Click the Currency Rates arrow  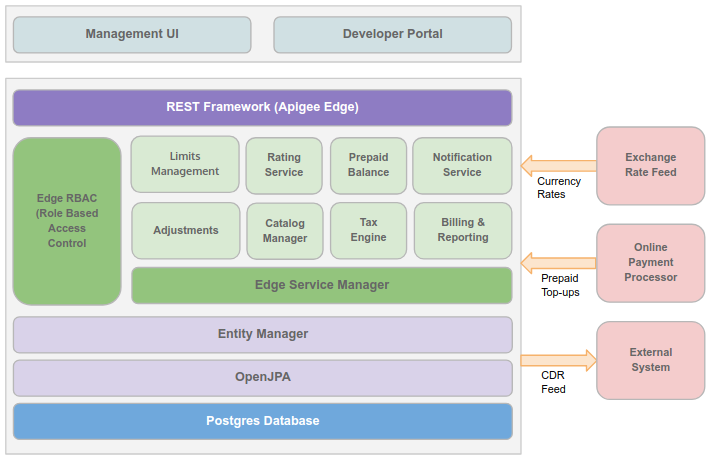tap(557, 165)
